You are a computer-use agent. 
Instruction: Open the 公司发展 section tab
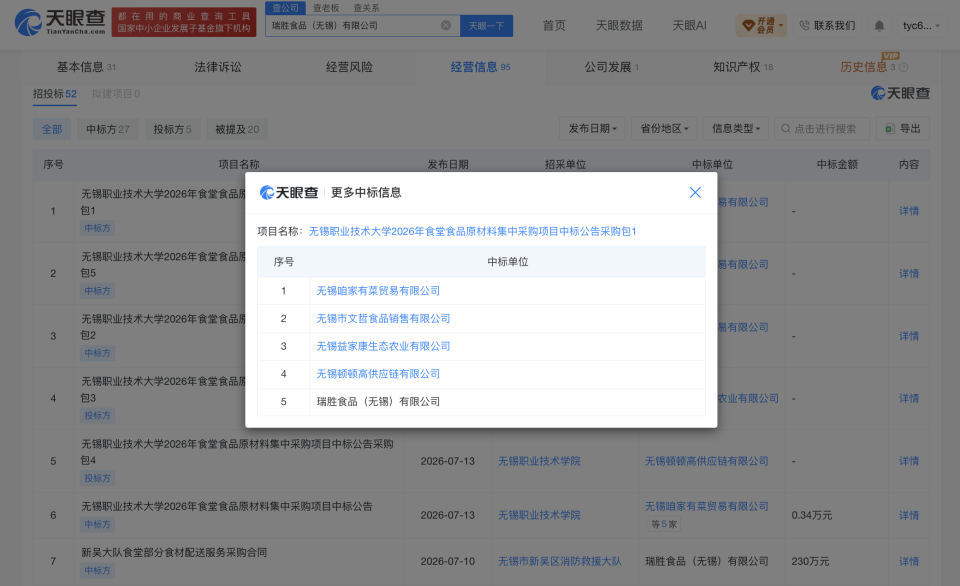pos(612,67)
